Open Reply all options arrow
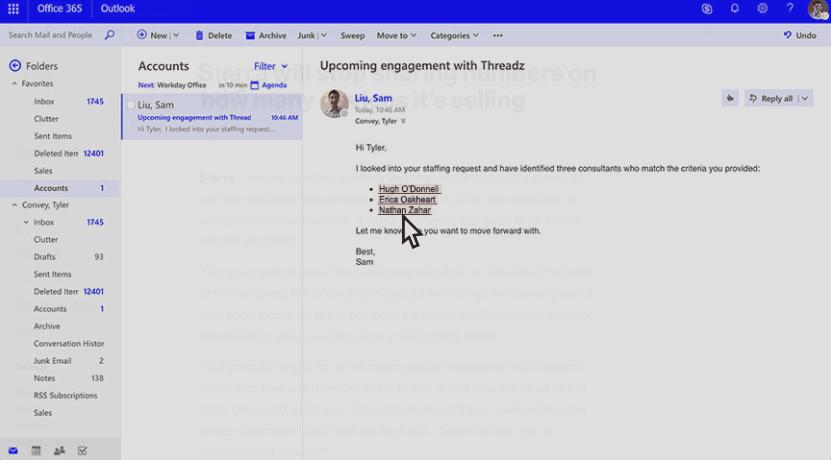831x460 pixels. point(805,99)
